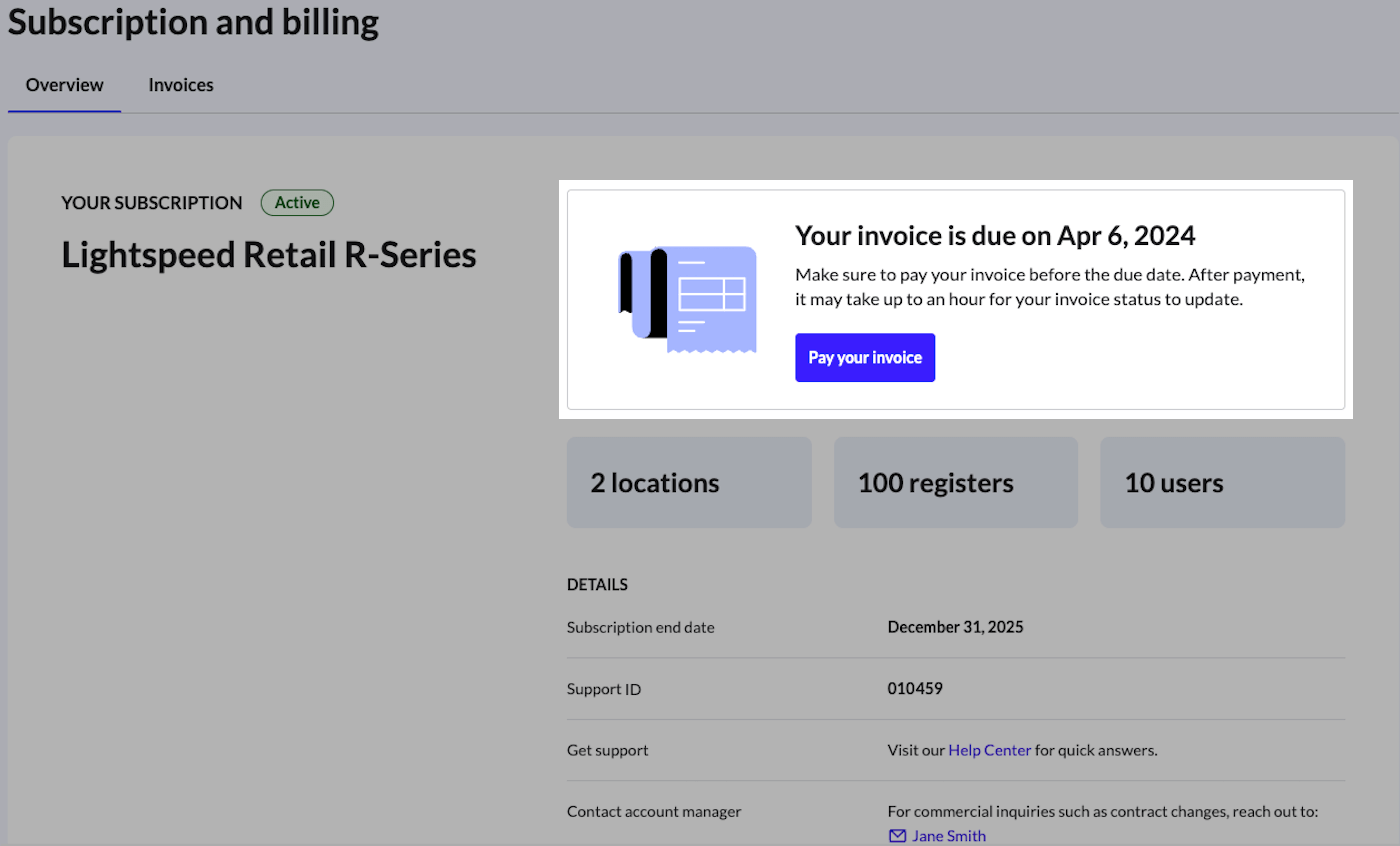Click the DETAILS section heading

pos(597,585)
